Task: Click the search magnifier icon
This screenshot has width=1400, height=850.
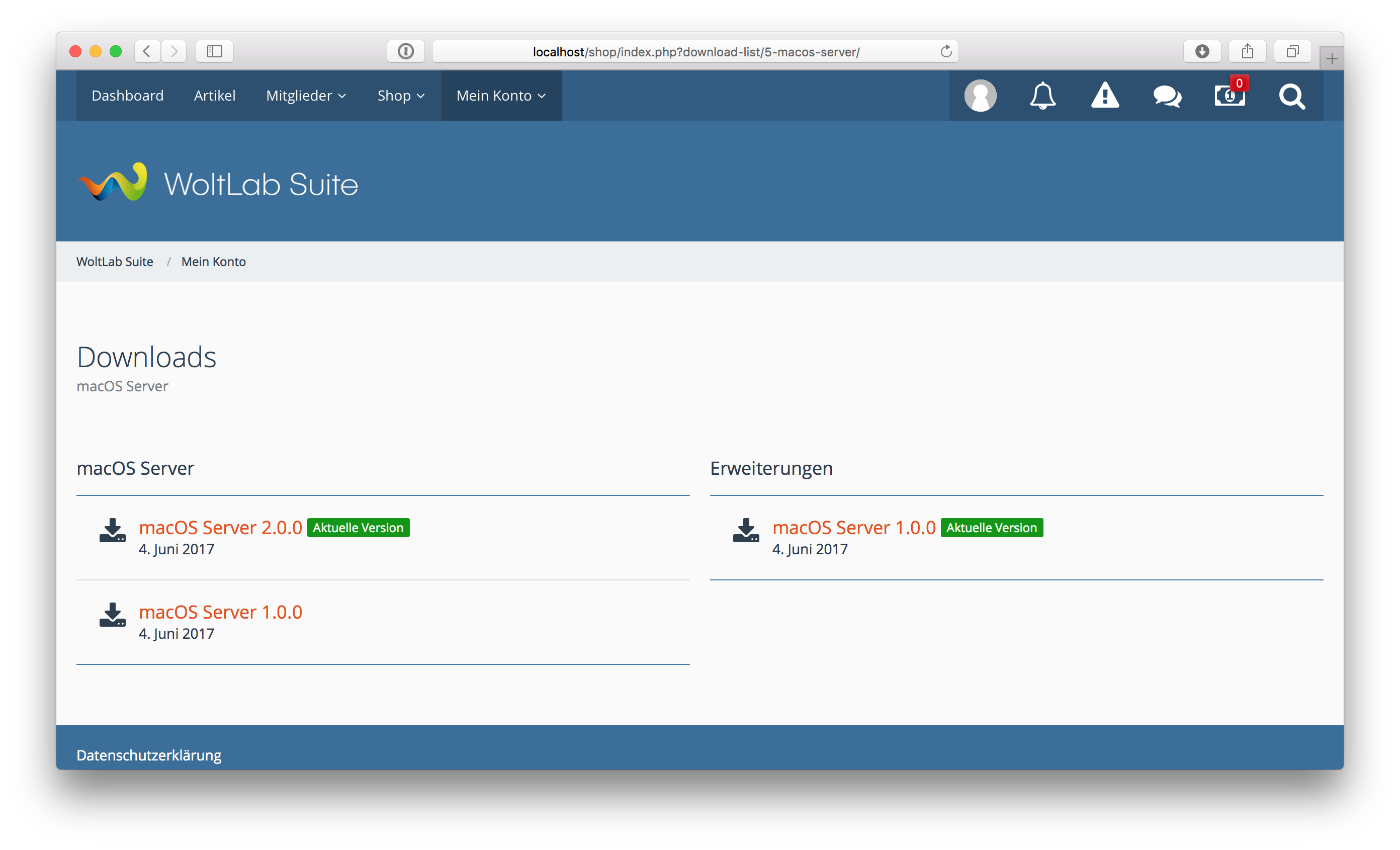Action: coord(1292,96)
